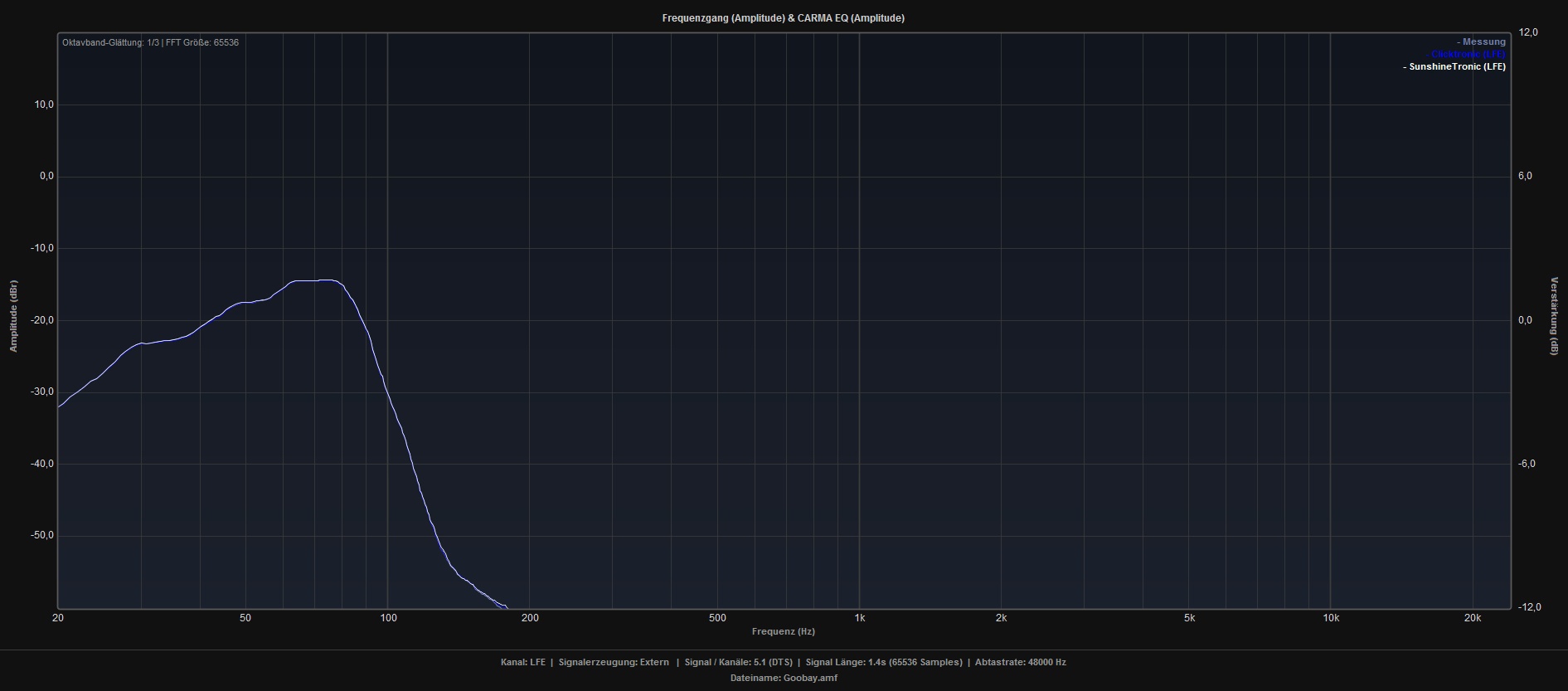Select the SunshineTronic (LFE) legend entry
The width and height of the screenshot is (1568, 691).
click(1455, 66)
